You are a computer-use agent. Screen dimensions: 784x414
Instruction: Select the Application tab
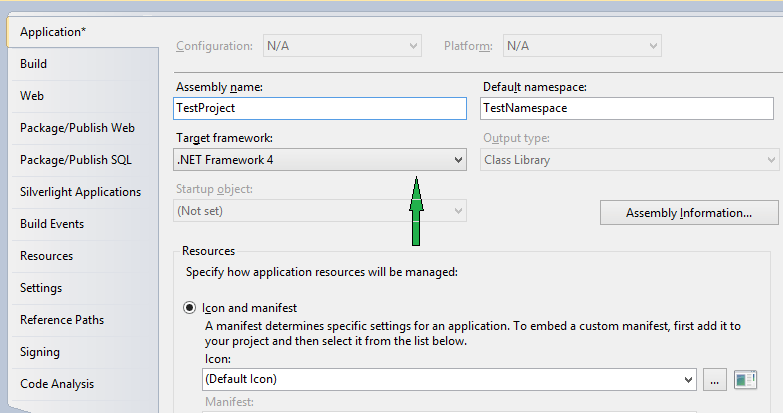53,32
